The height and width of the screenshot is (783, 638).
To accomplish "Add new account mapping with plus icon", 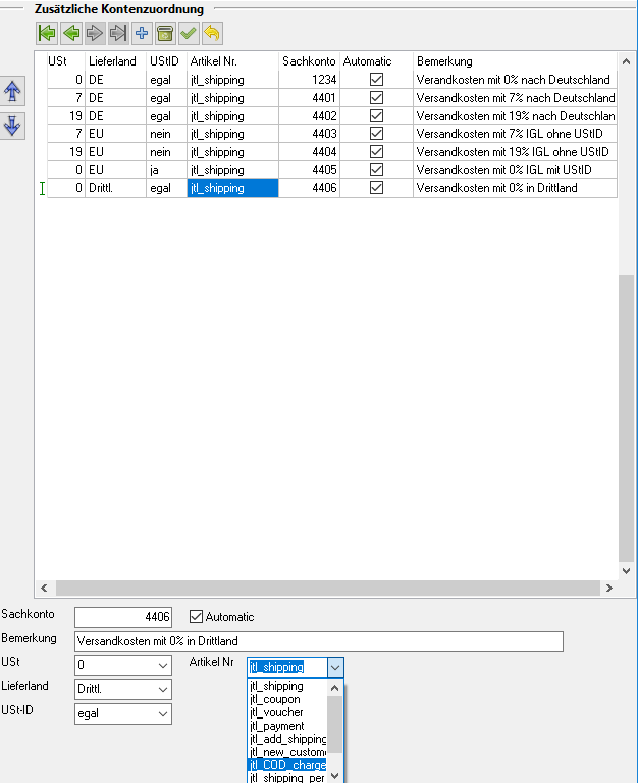I will (142, 34).
